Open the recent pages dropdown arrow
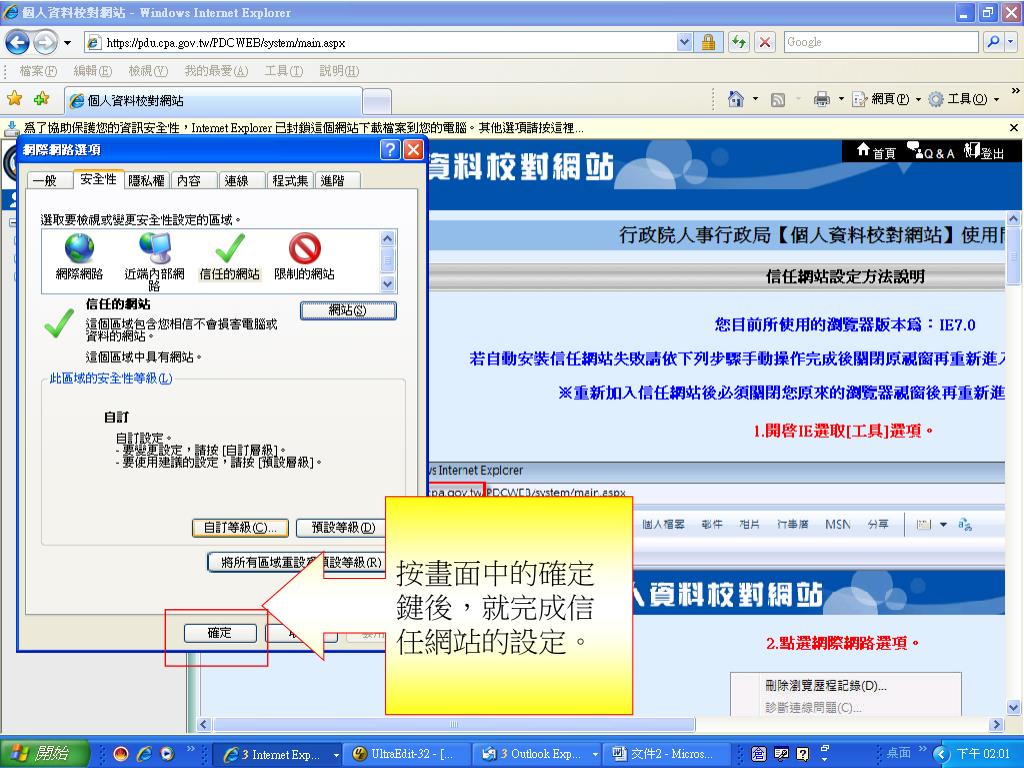1024x768 pixels. (67, 44)
